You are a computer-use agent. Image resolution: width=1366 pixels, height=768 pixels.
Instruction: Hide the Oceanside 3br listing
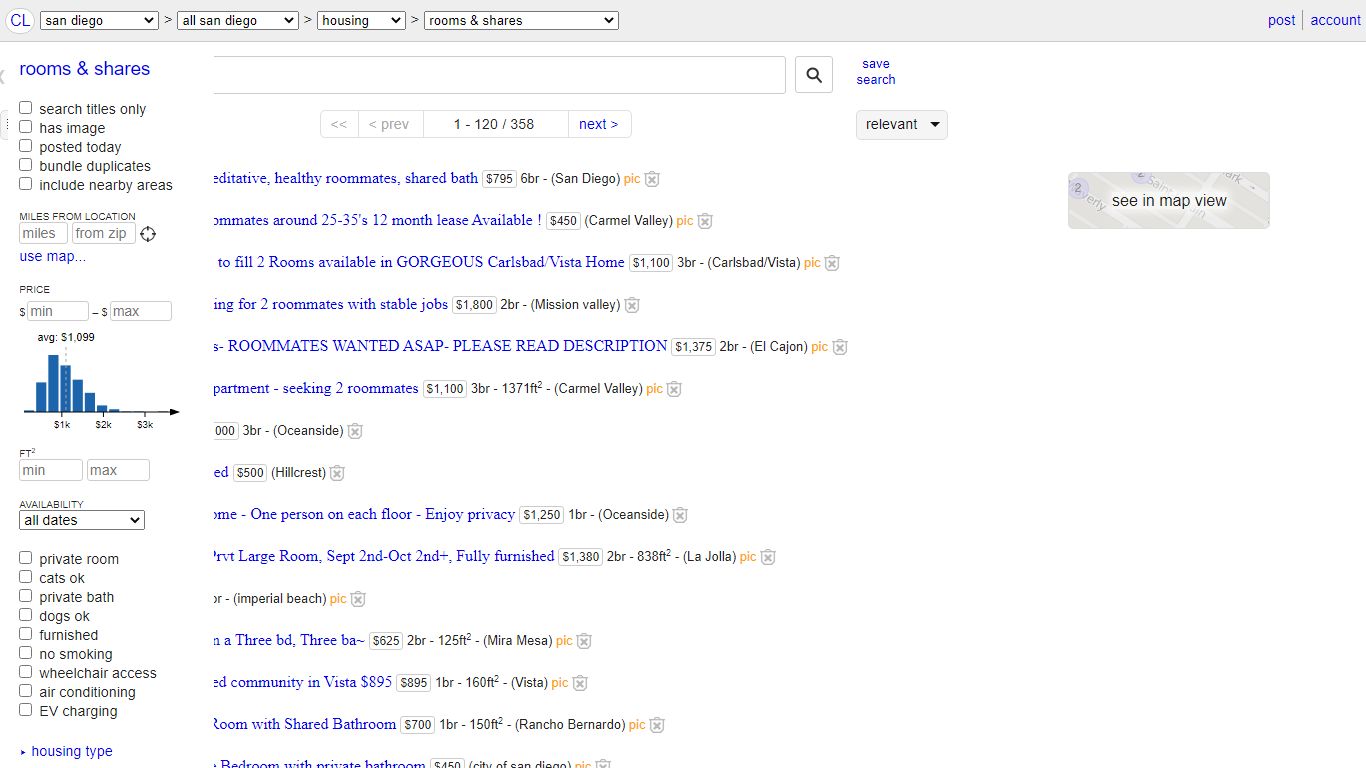point(355,431)
